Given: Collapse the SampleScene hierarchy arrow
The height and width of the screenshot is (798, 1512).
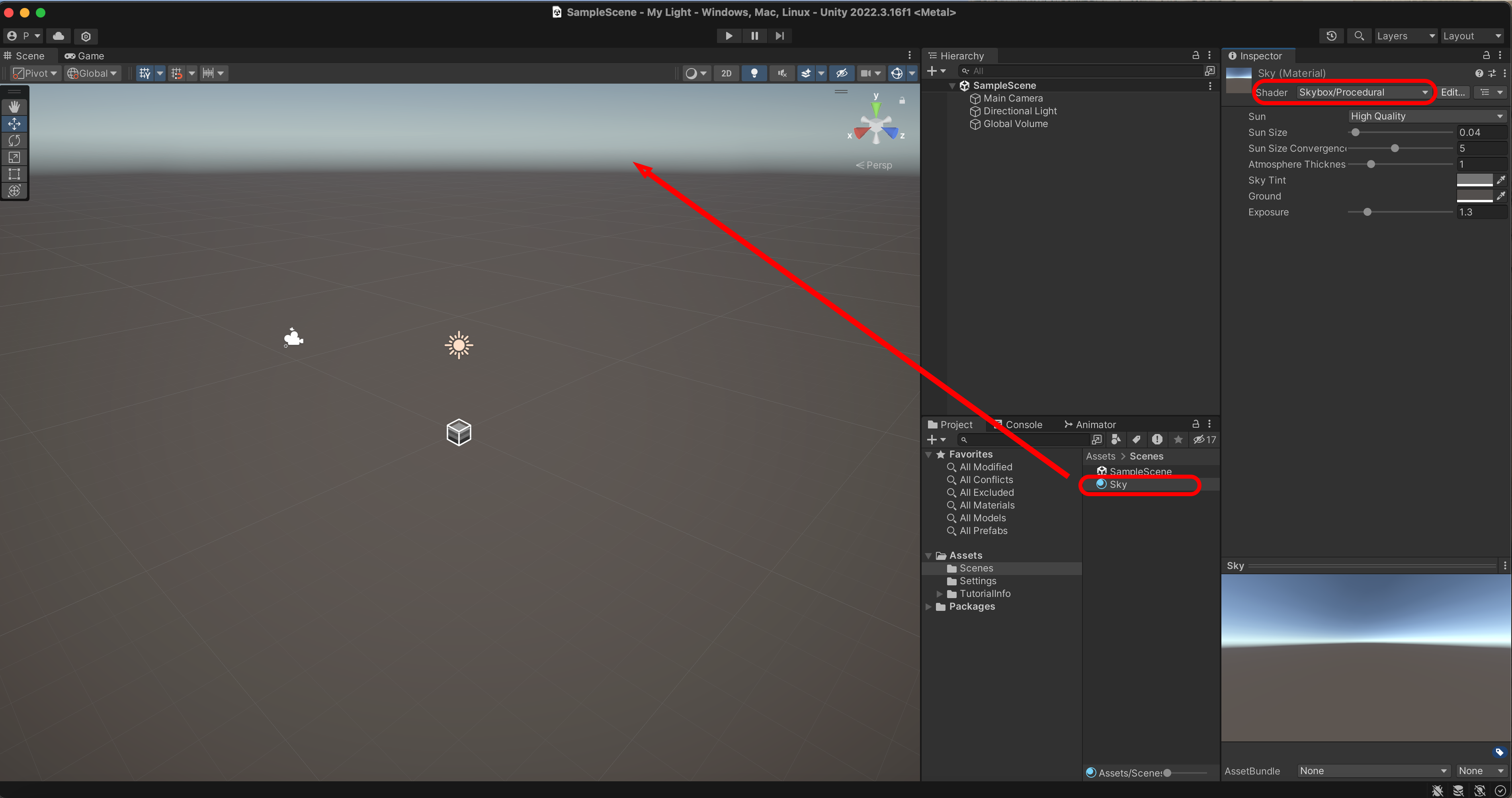Looking at the screenshot, I should (x=952, y=86).
